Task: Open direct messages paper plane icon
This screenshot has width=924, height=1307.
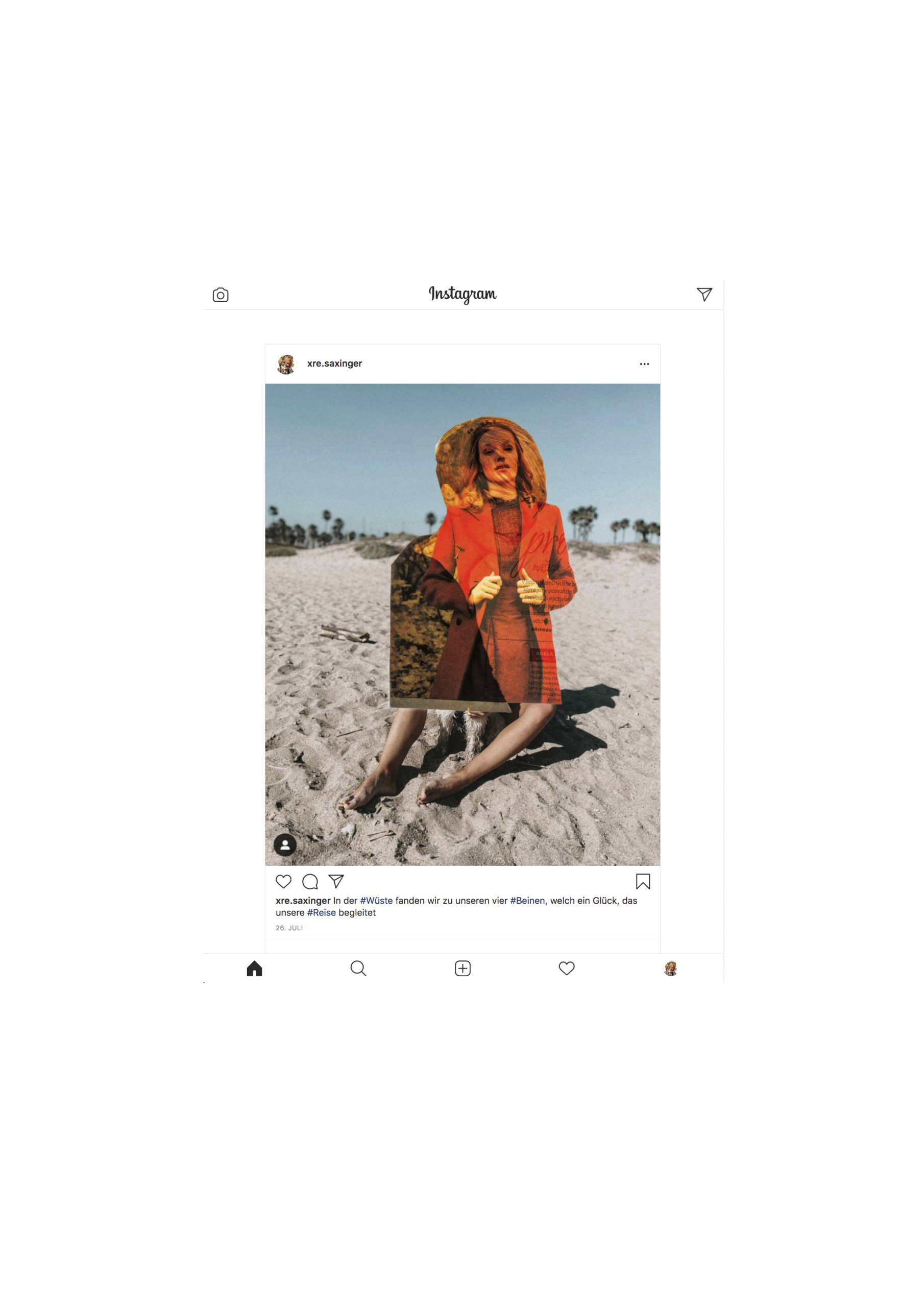Action: point(704,294)
